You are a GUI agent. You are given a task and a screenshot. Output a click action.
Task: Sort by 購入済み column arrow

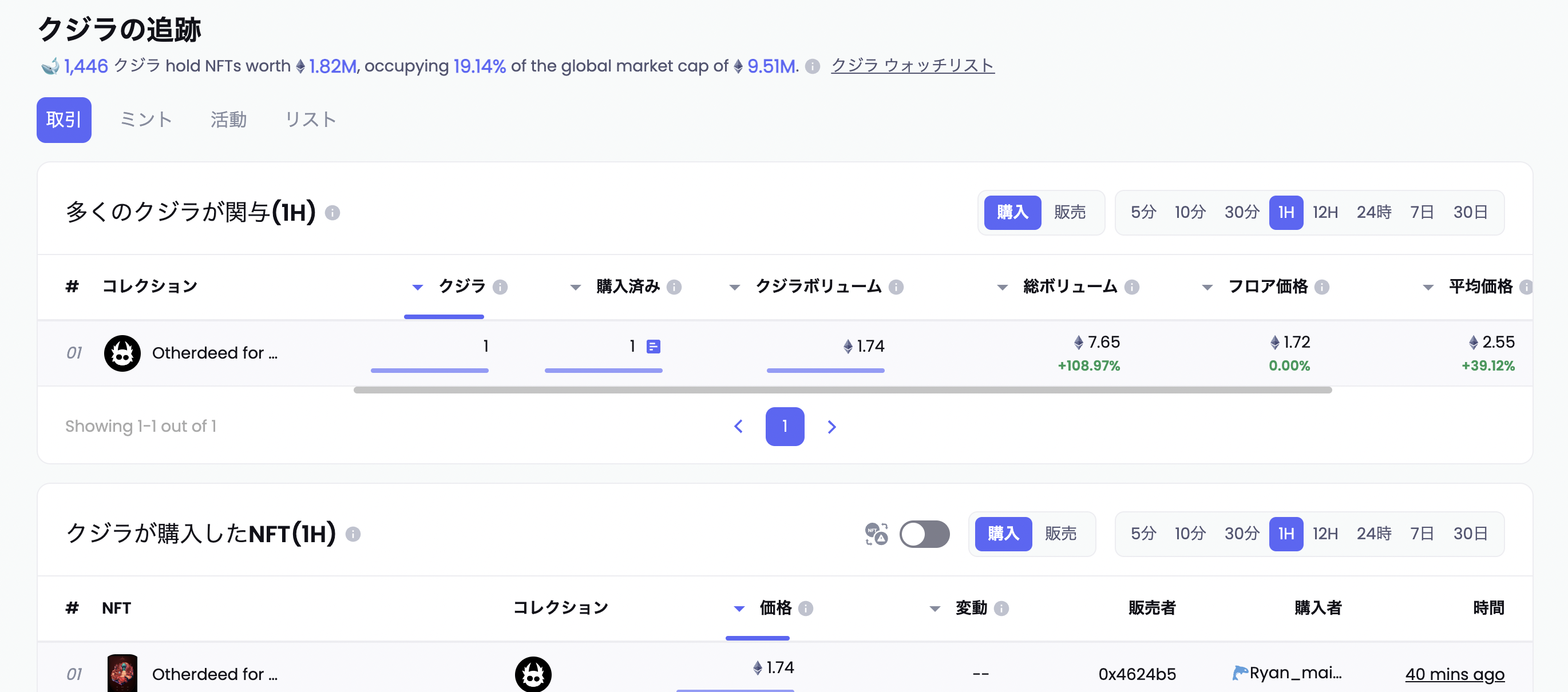[x=575, y=287]
